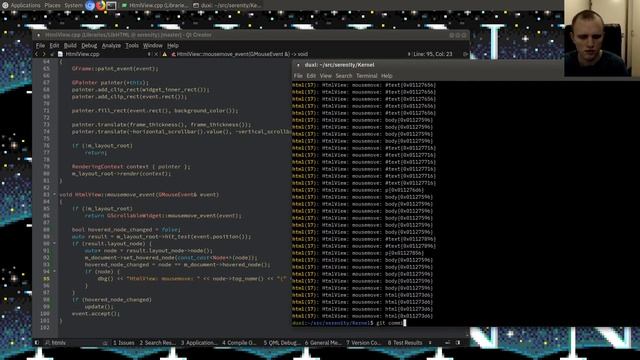The image size is (640, 360).
Task: Toggle the left sidebar in Qt Creator
Action: tap(37, 343)
